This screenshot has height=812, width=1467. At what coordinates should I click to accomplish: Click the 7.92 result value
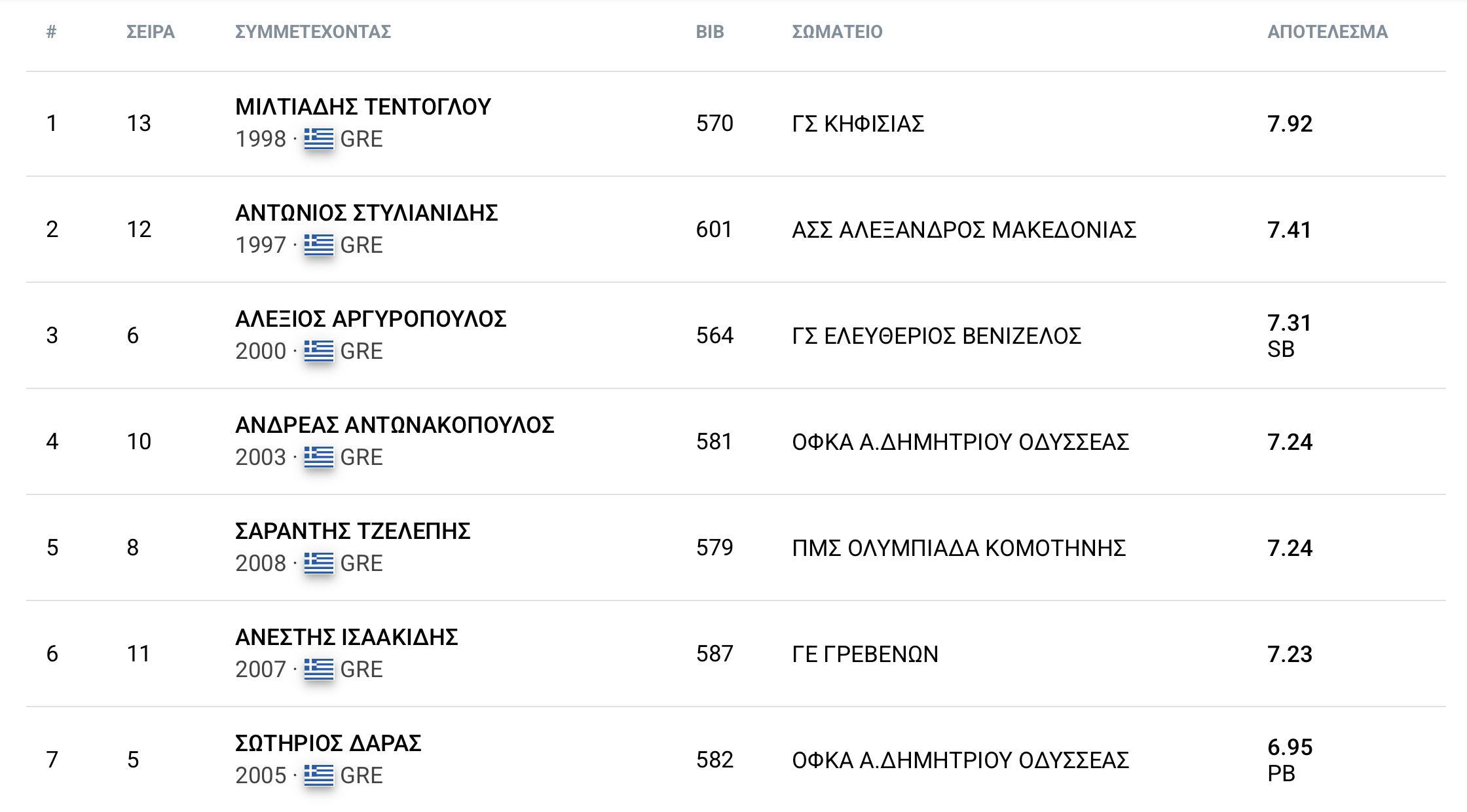coord(1290,124)
